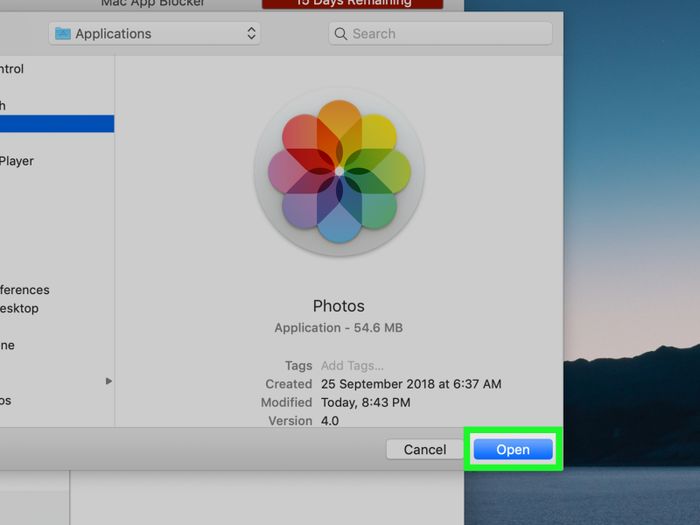Open the Applications location pop-up menu

pos(154,34)
